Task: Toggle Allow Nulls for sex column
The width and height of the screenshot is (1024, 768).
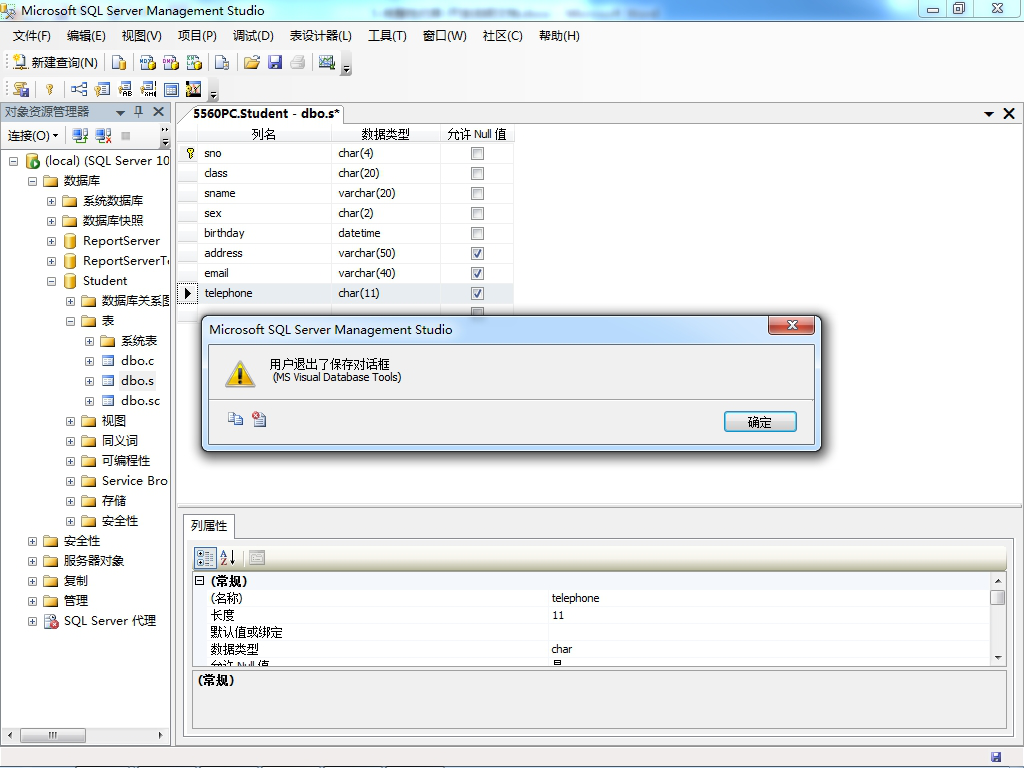Action: click(x=477, y=214)
